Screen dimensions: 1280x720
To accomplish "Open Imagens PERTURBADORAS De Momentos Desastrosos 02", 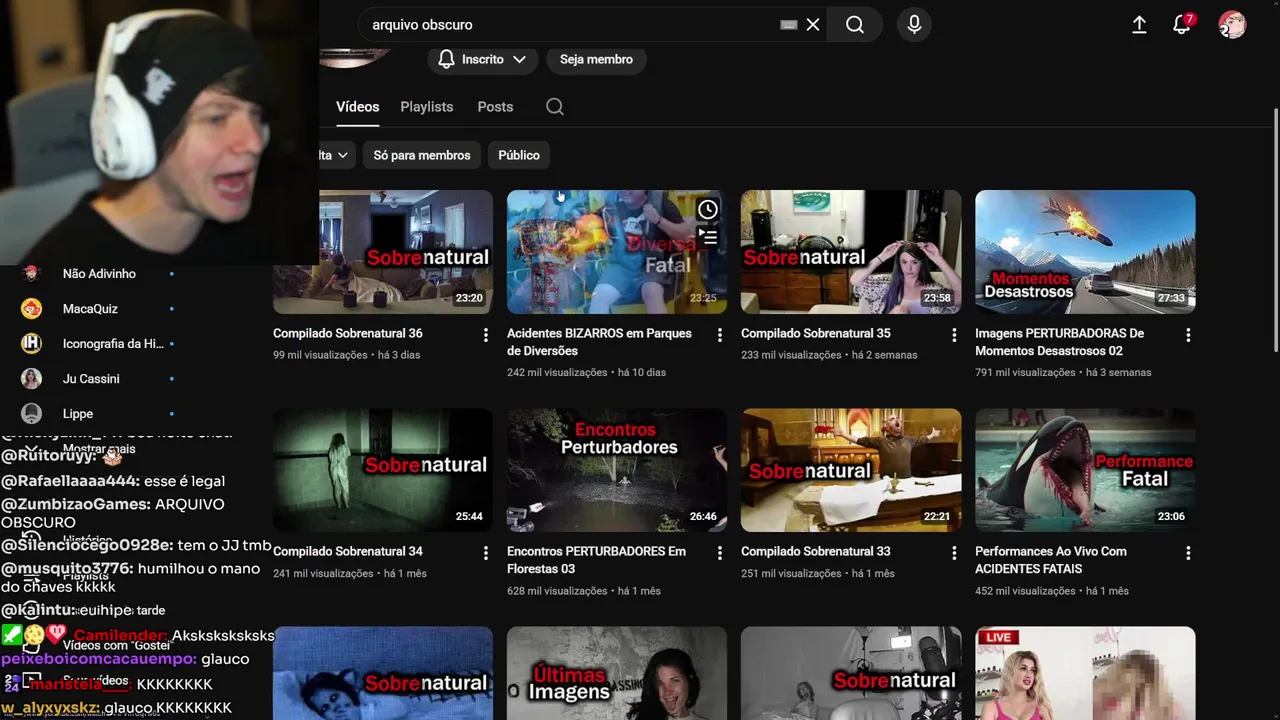I will pyautogui.click(x=1060, y=342).
